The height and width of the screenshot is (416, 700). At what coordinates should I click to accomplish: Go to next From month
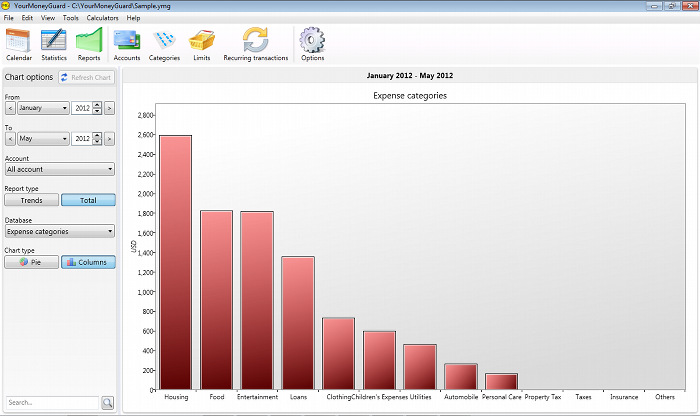click(x=109, y=108)
